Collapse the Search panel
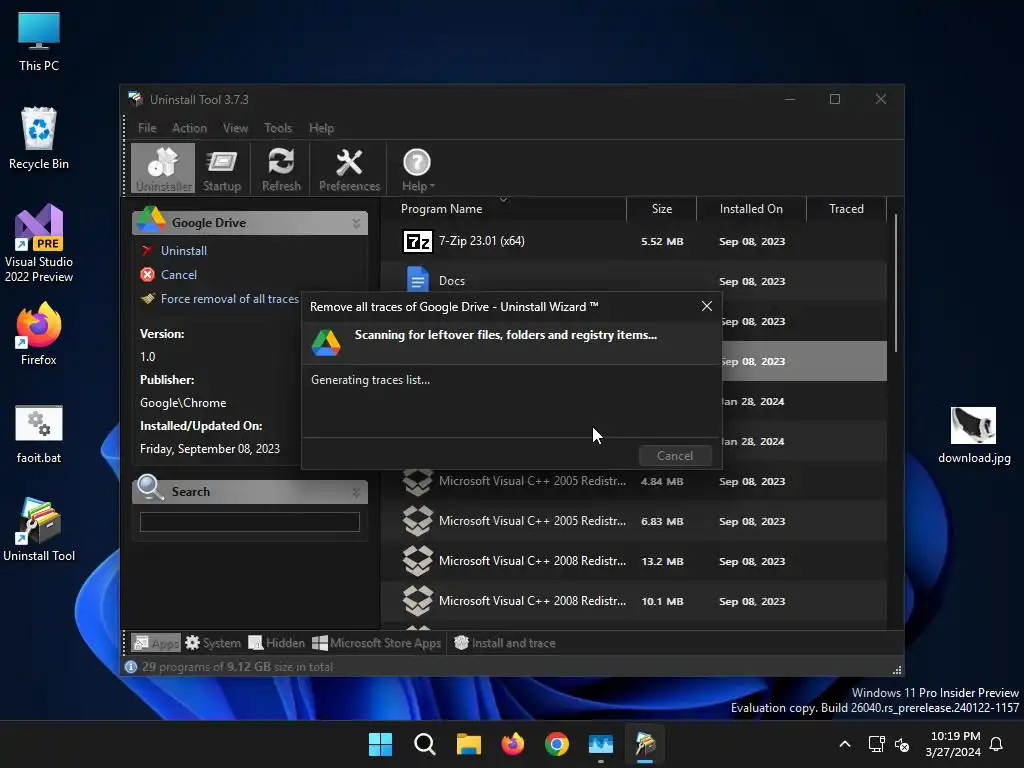Screen dimensions: 1024x768 tap(357, 492)
